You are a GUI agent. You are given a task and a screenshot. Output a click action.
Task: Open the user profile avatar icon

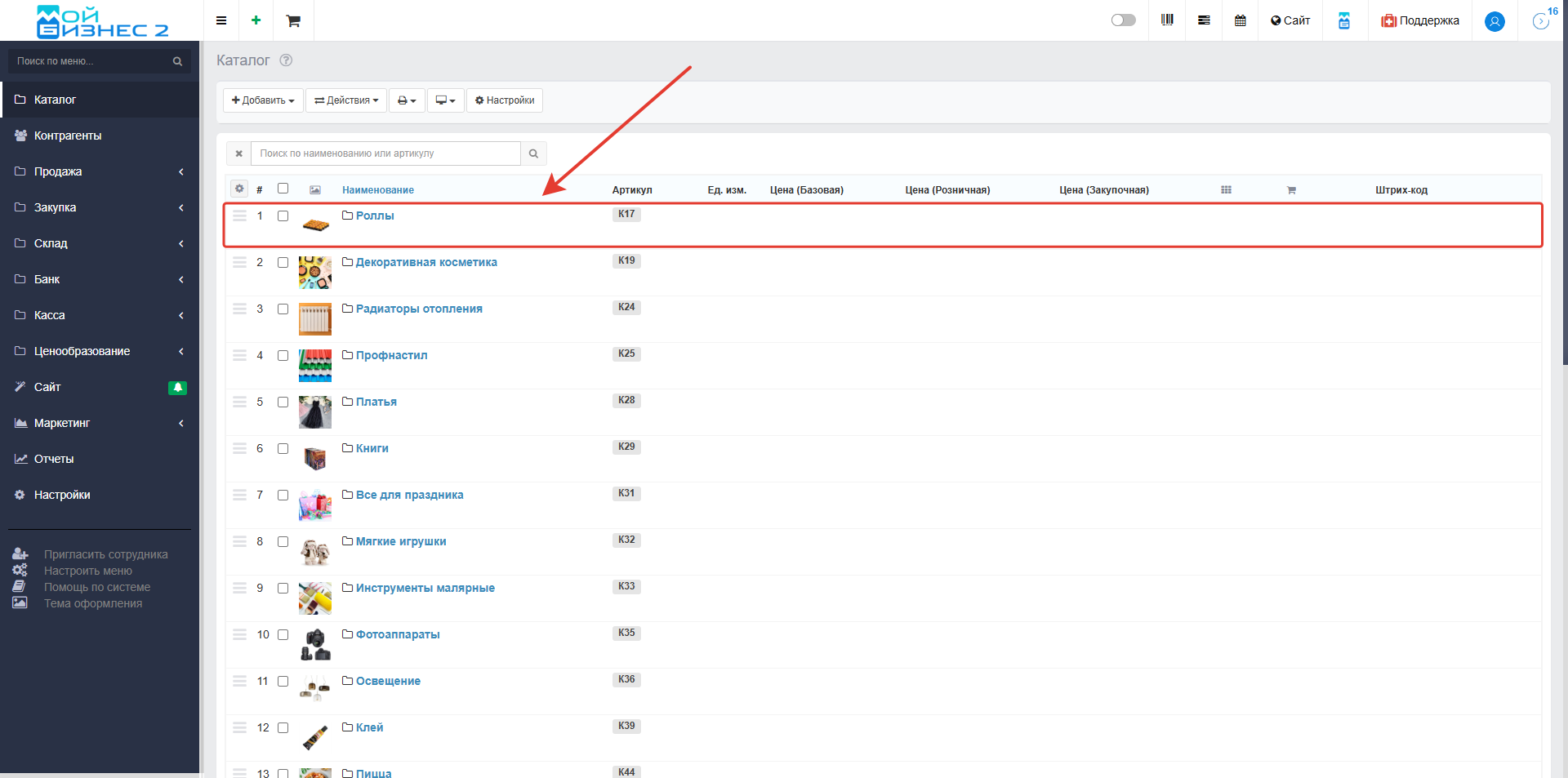[1494, 21]
